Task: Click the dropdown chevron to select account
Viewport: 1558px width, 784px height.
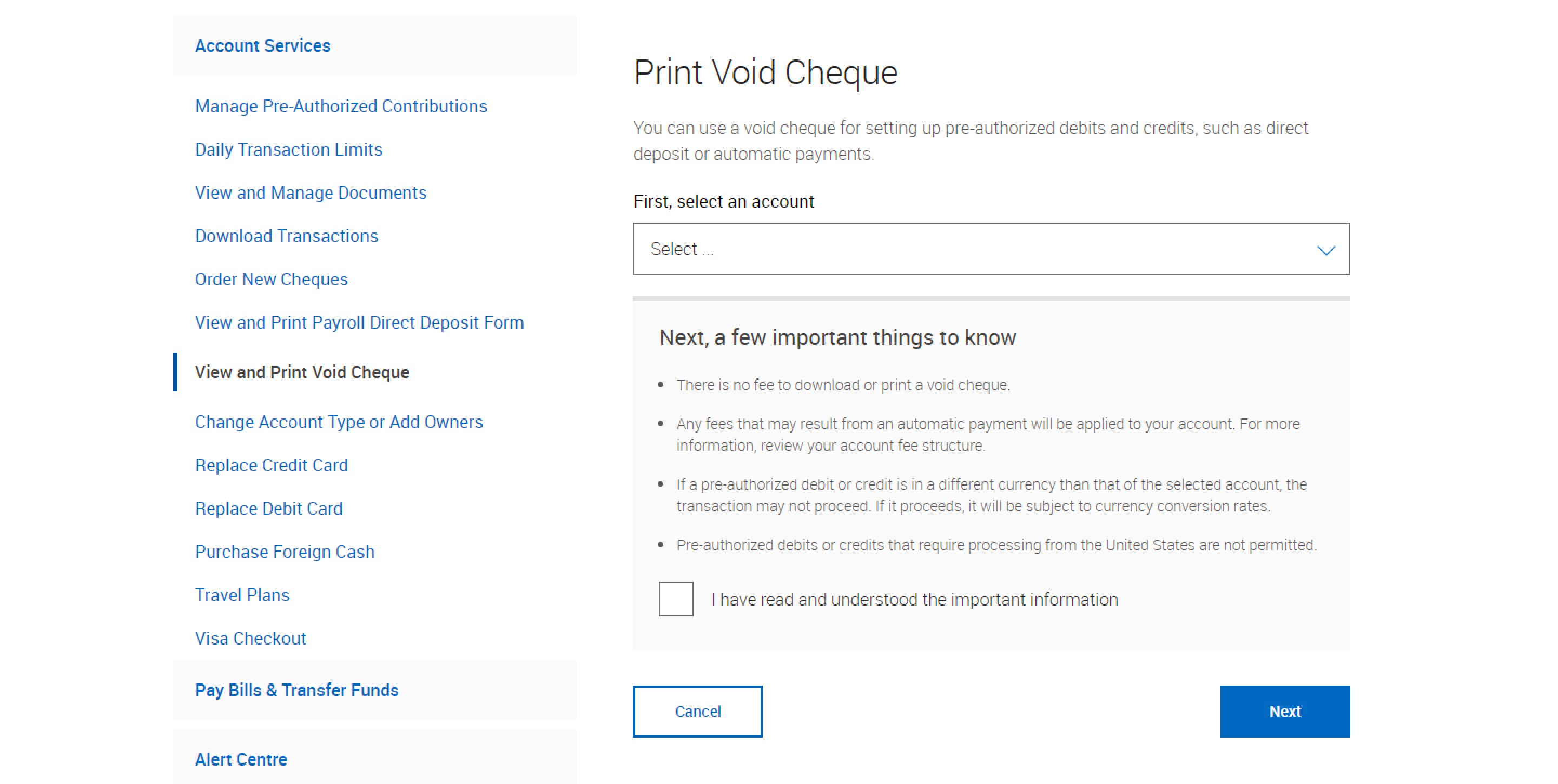Action: tap(1326, 249)
